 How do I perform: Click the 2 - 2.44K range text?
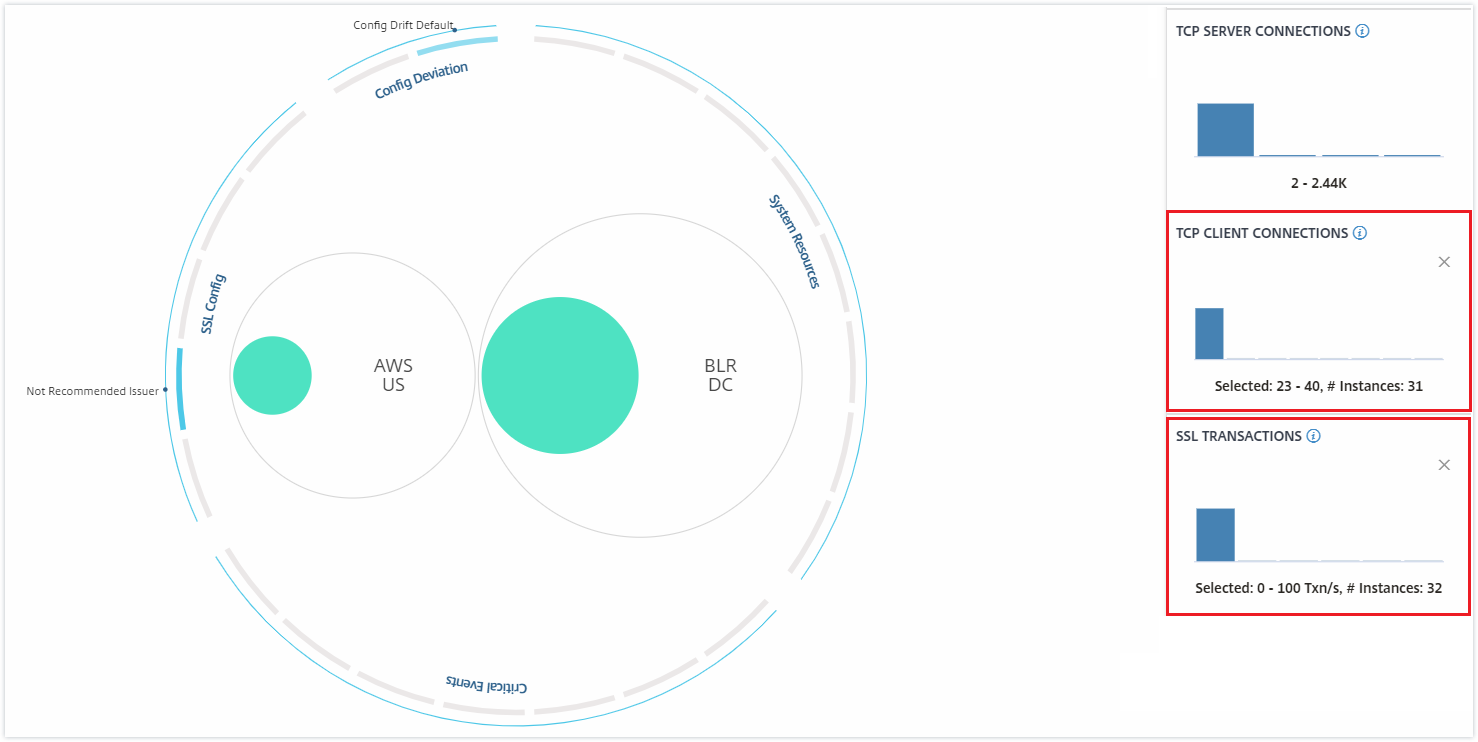(x=1319, y=184)
